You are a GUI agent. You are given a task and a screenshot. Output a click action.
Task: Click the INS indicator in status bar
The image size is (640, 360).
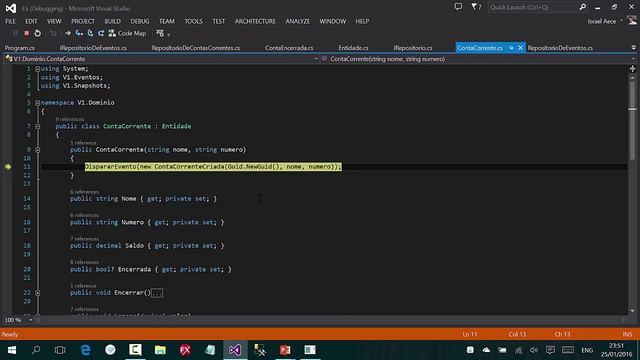point(627,334)
